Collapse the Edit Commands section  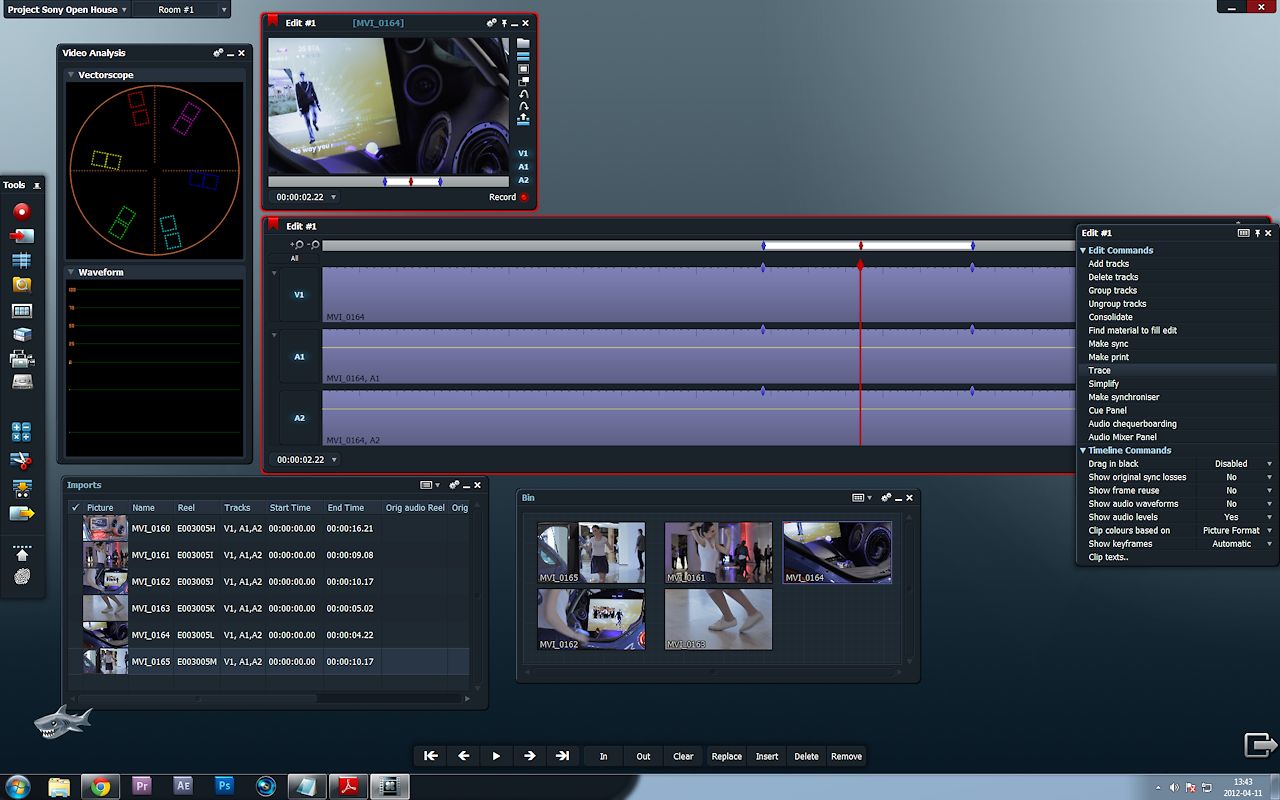point(1083,251)
